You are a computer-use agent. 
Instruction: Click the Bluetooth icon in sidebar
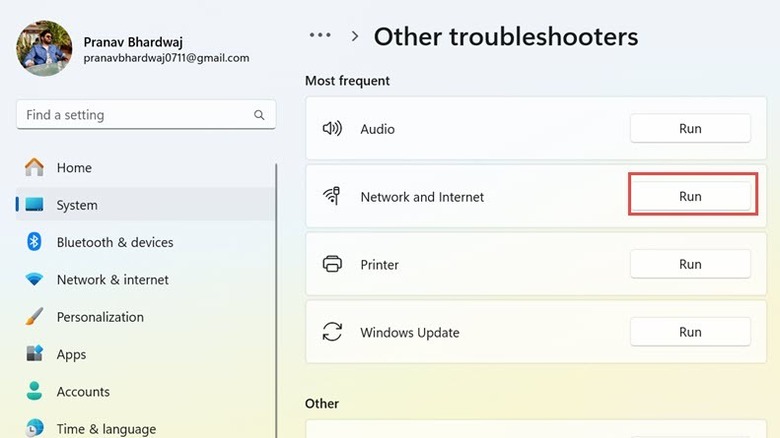click(35, 242)
